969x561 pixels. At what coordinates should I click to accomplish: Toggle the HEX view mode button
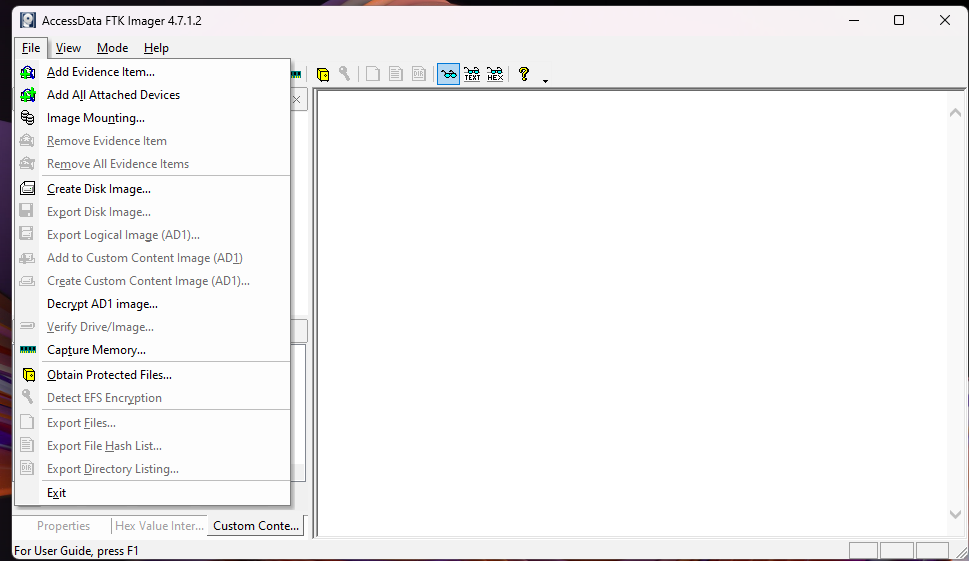click(495, 74)
